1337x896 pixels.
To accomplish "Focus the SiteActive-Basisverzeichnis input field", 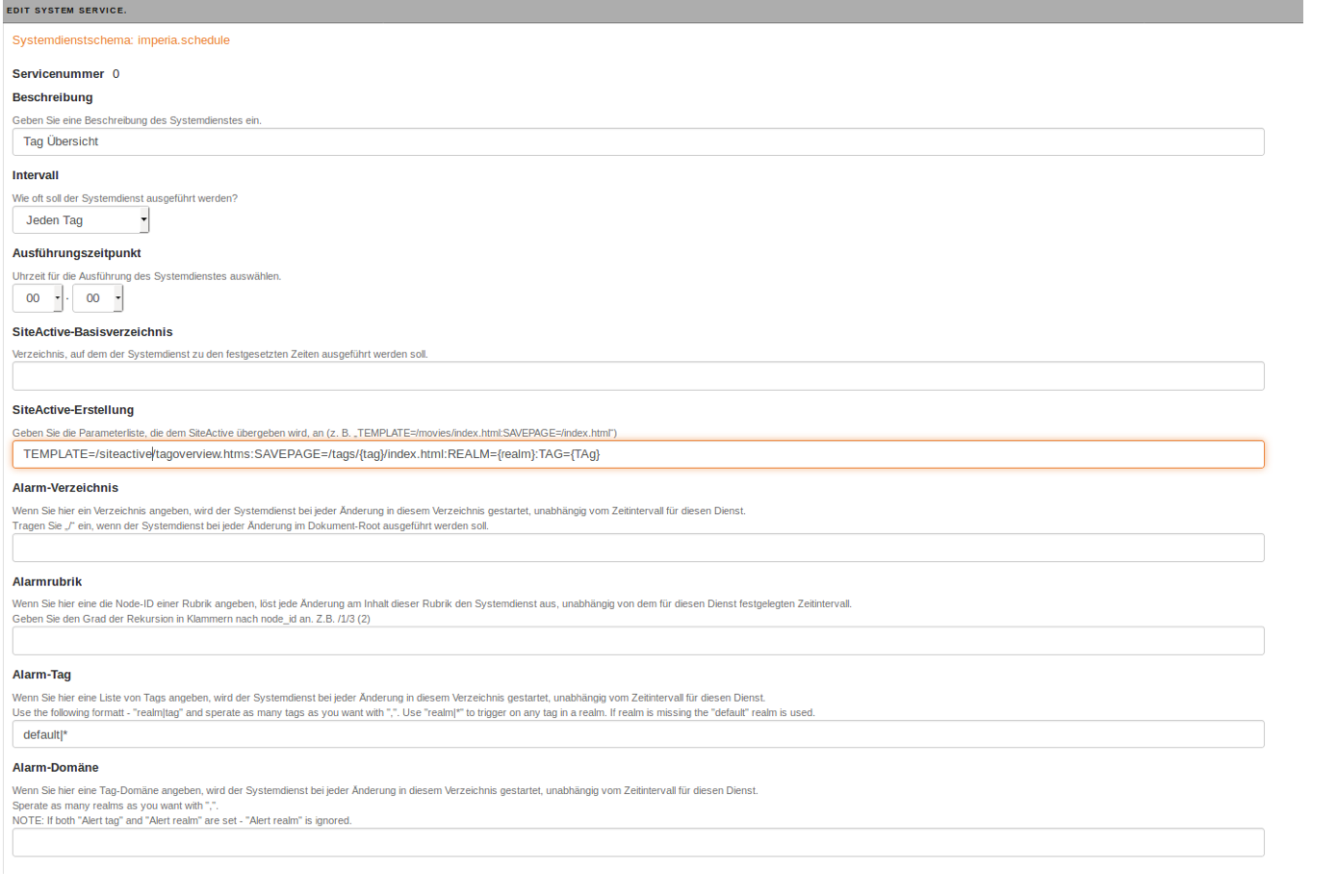I will pyautogui.click(x=638, y=376).
